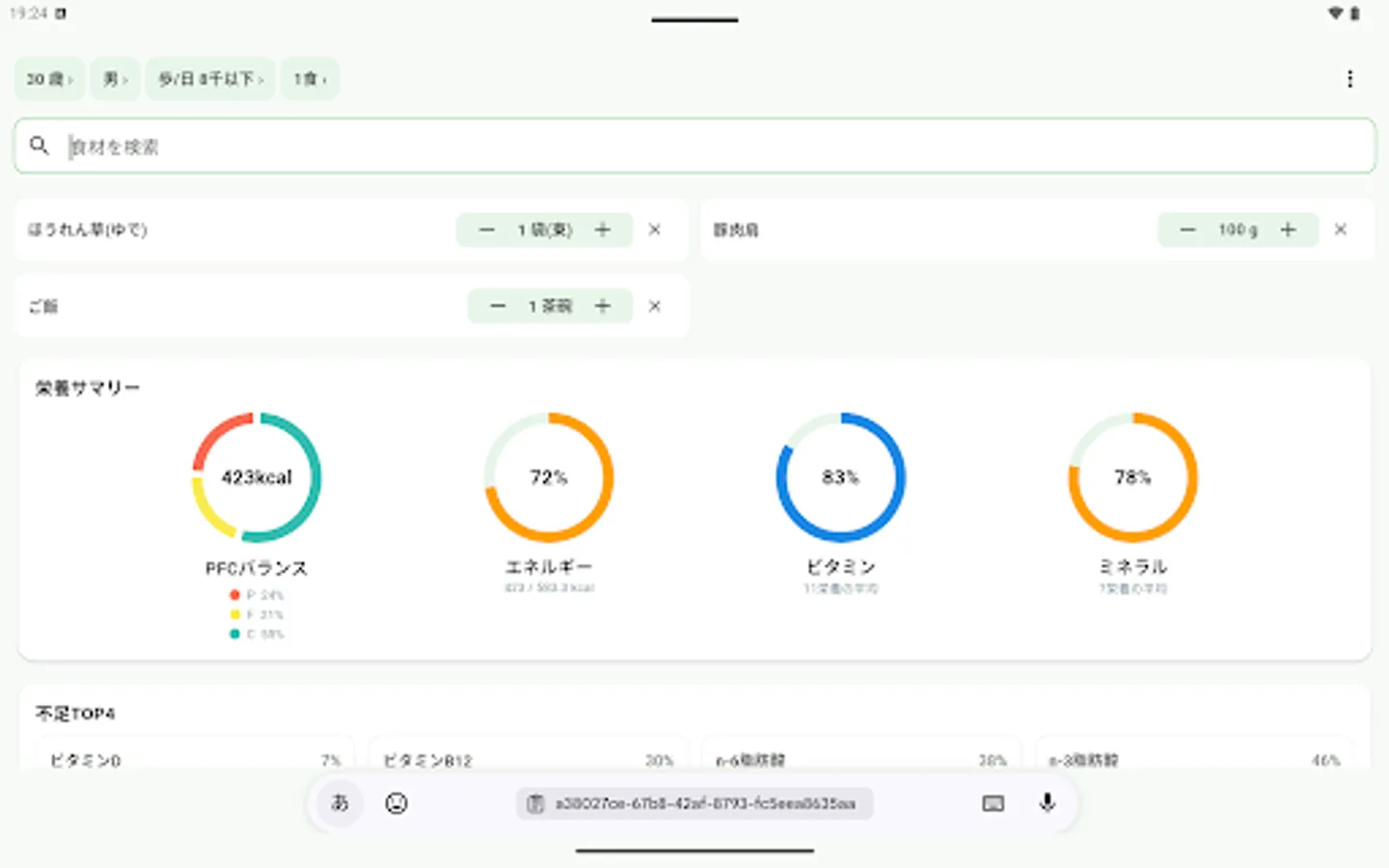Viewport: 1389px width, 868px height.
Task: Open the overflow menu in the top-right corner
Action: (1349, 79)
